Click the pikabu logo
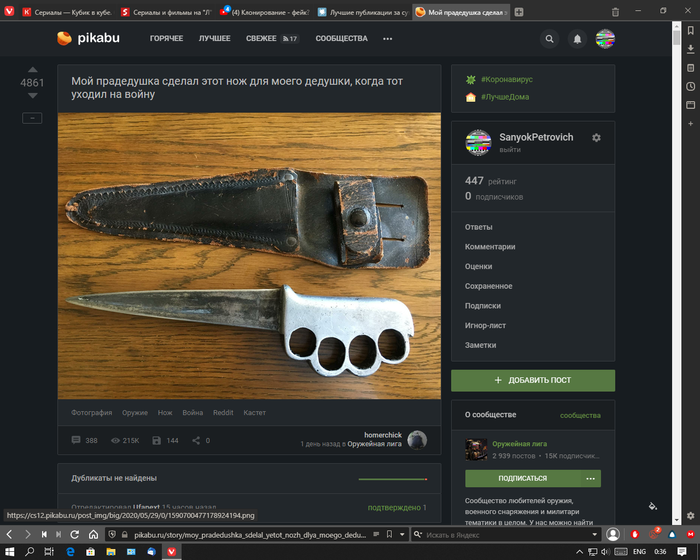Viewport: 700px width, 560px height. click(88, 38)
